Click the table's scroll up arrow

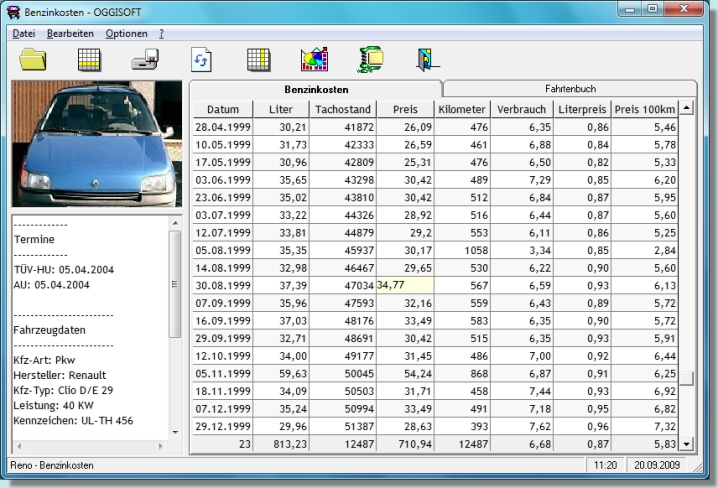[x=687, y=107]
